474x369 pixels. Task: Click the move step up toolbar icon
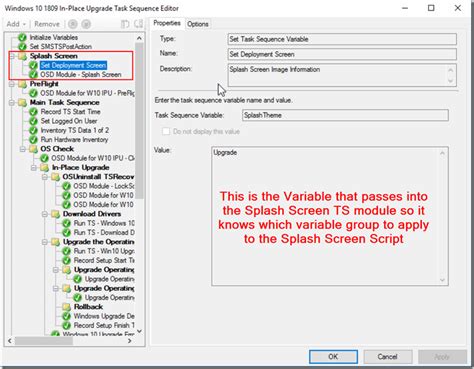73,24
